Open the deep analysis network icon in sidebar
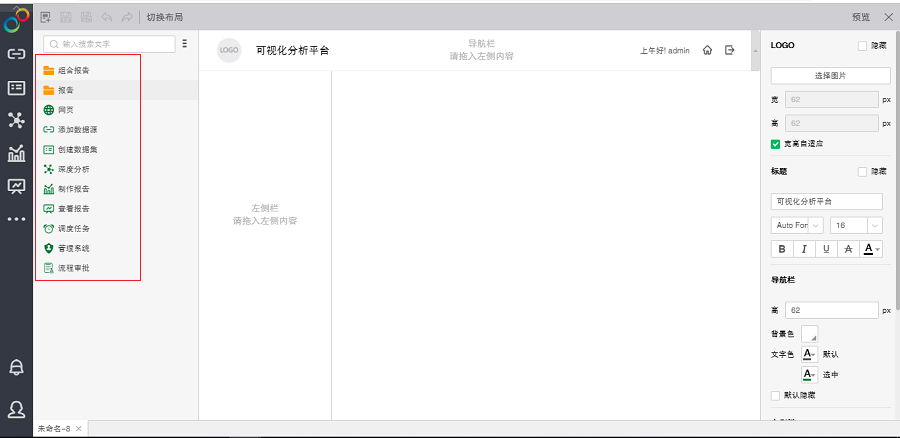 (x=16, y=120)
